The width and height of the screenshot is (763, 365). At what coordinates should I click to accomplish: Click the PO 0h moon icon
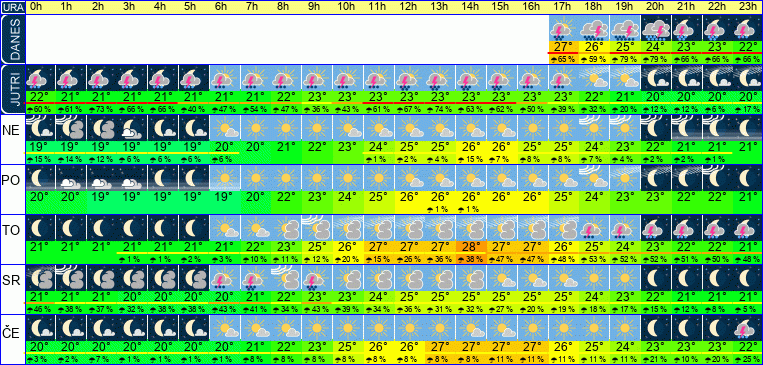click(40, 178)
